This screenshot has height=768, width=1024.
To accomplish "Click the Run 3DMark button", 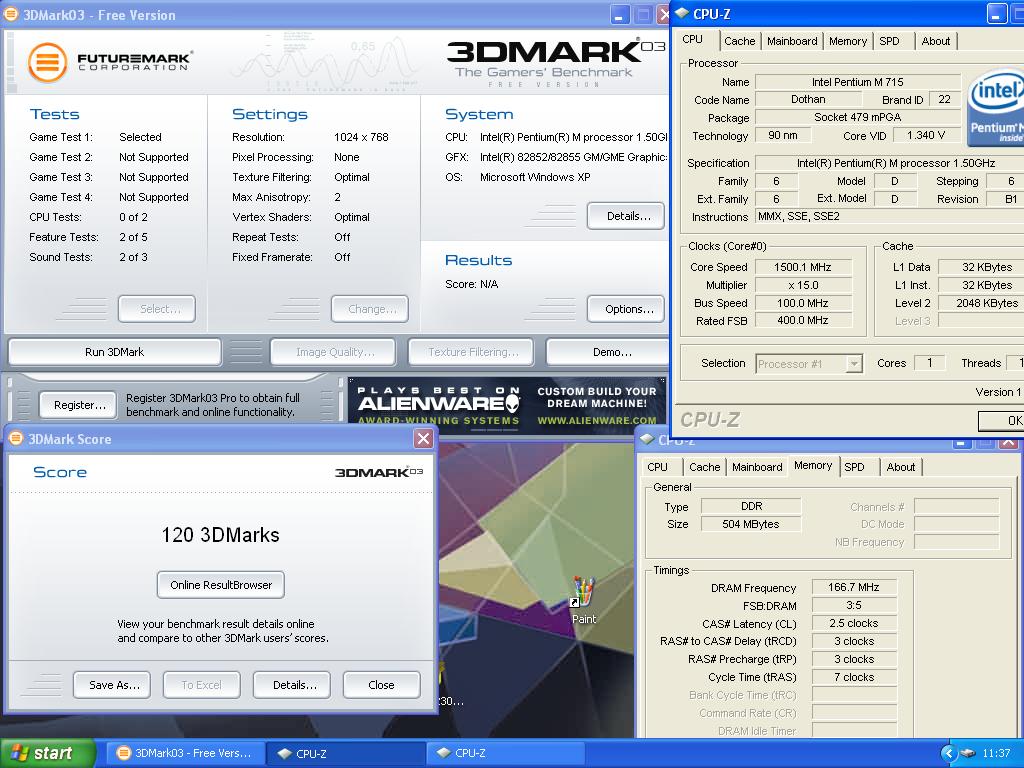I will click(x=114, y=352).
